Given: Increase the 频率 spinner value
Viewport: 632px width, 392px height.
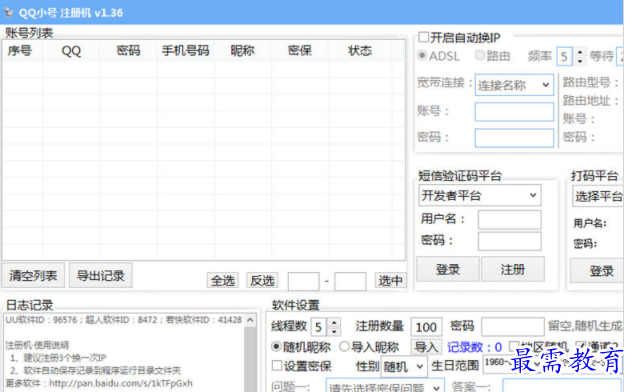Looking at the screenshot, I should point(580,52).
